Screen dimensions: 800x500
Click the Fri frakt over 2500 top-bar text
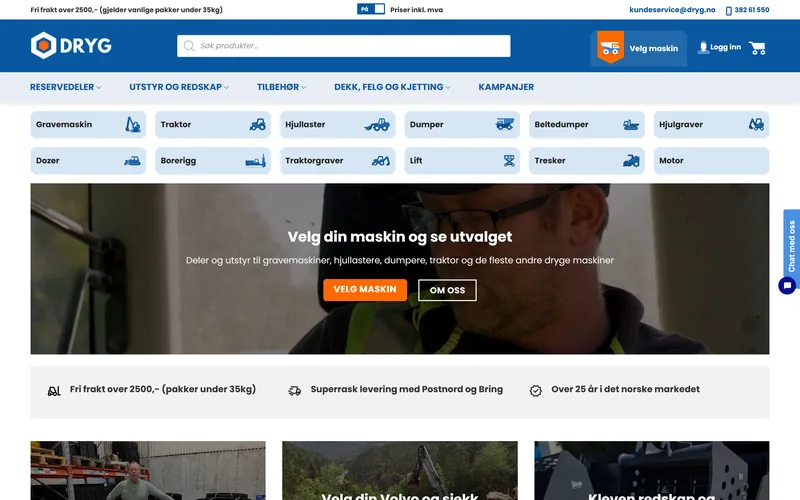pos(127,10)
